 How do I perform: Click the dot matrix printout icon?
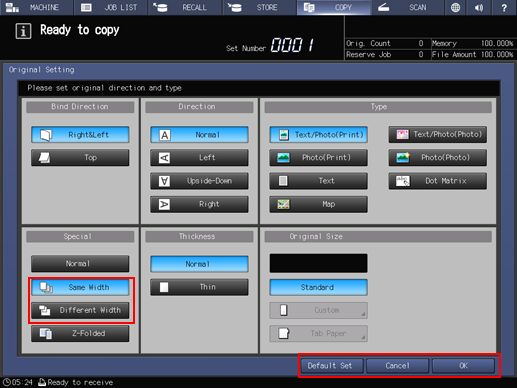(403, 181)
